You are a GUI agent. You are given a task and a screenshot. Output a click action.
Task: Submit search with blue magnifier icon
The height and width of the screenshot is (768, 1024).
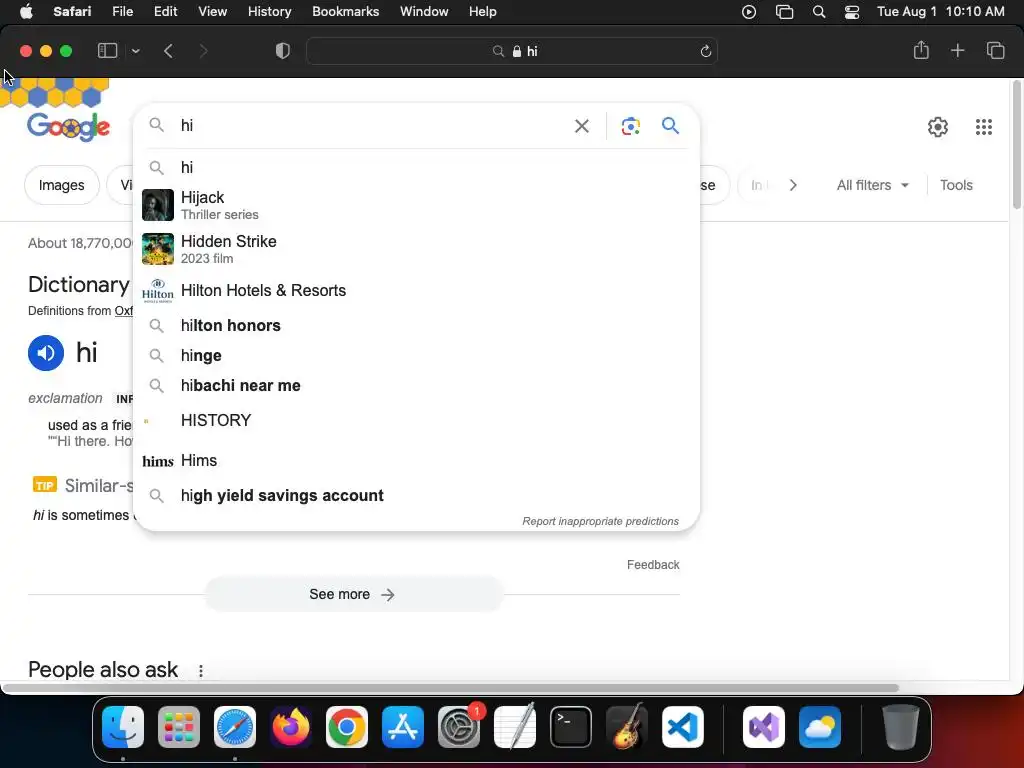tap(671, 125)
